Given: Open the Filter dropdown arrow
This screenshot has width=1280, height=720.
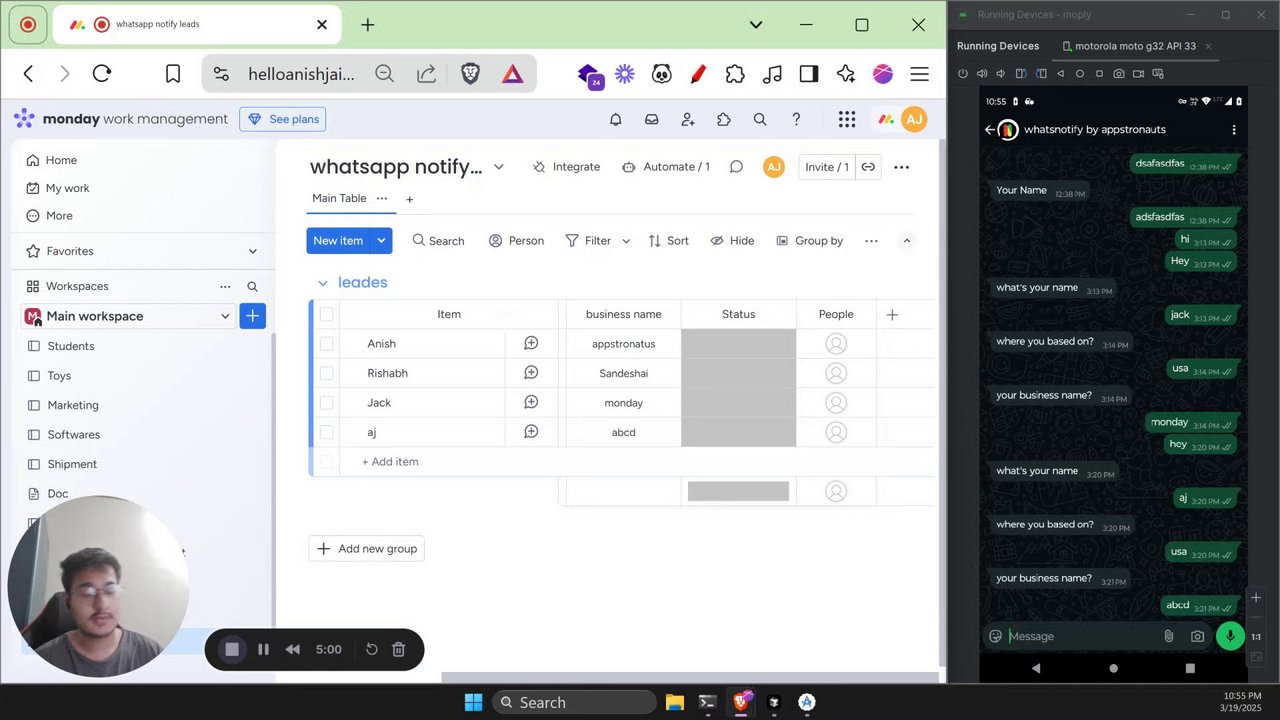Looking at the screenshot, I should [x=626, y=241].
